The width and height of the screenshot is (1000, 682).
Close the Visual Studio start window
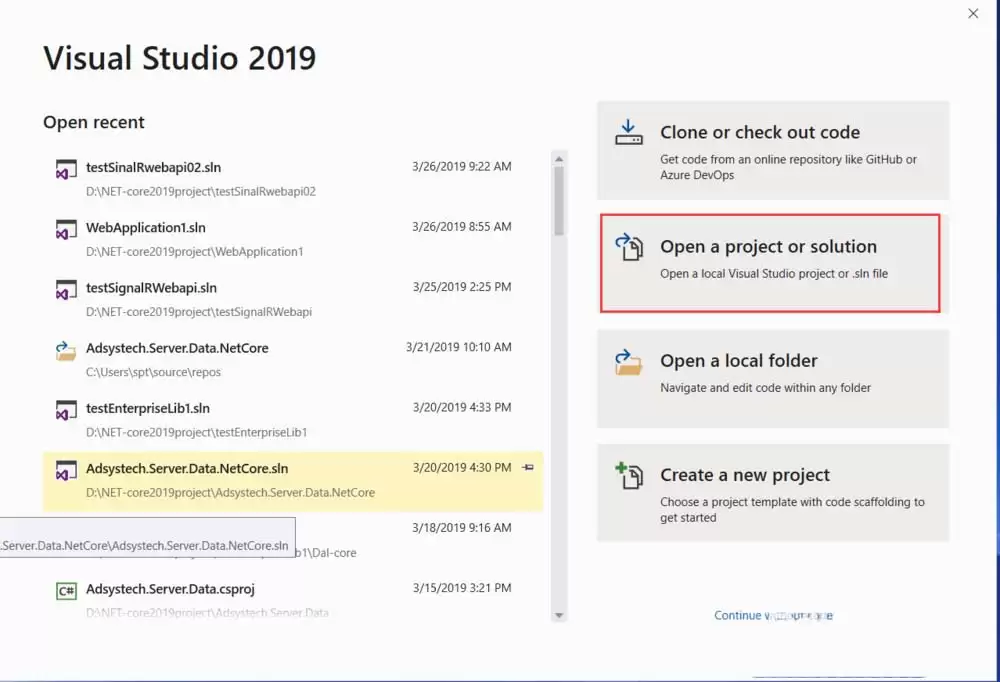click(x=972, y=14)
